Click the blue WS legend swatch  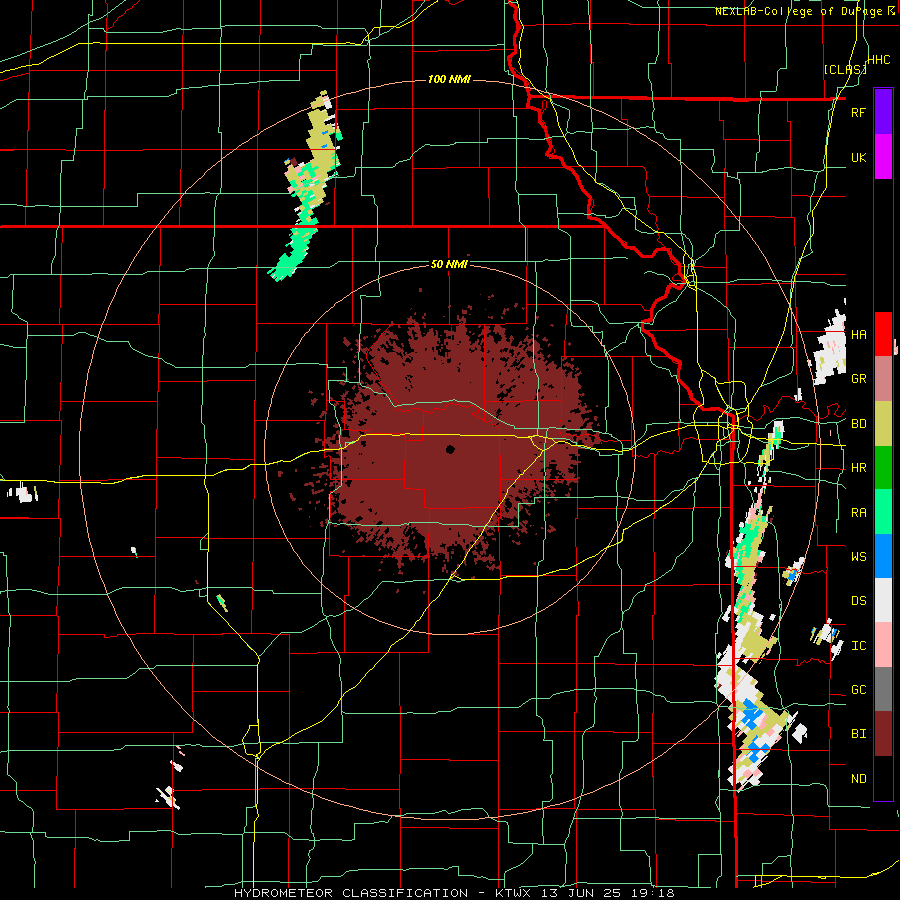pyautogui.click(x=883, y=556)
